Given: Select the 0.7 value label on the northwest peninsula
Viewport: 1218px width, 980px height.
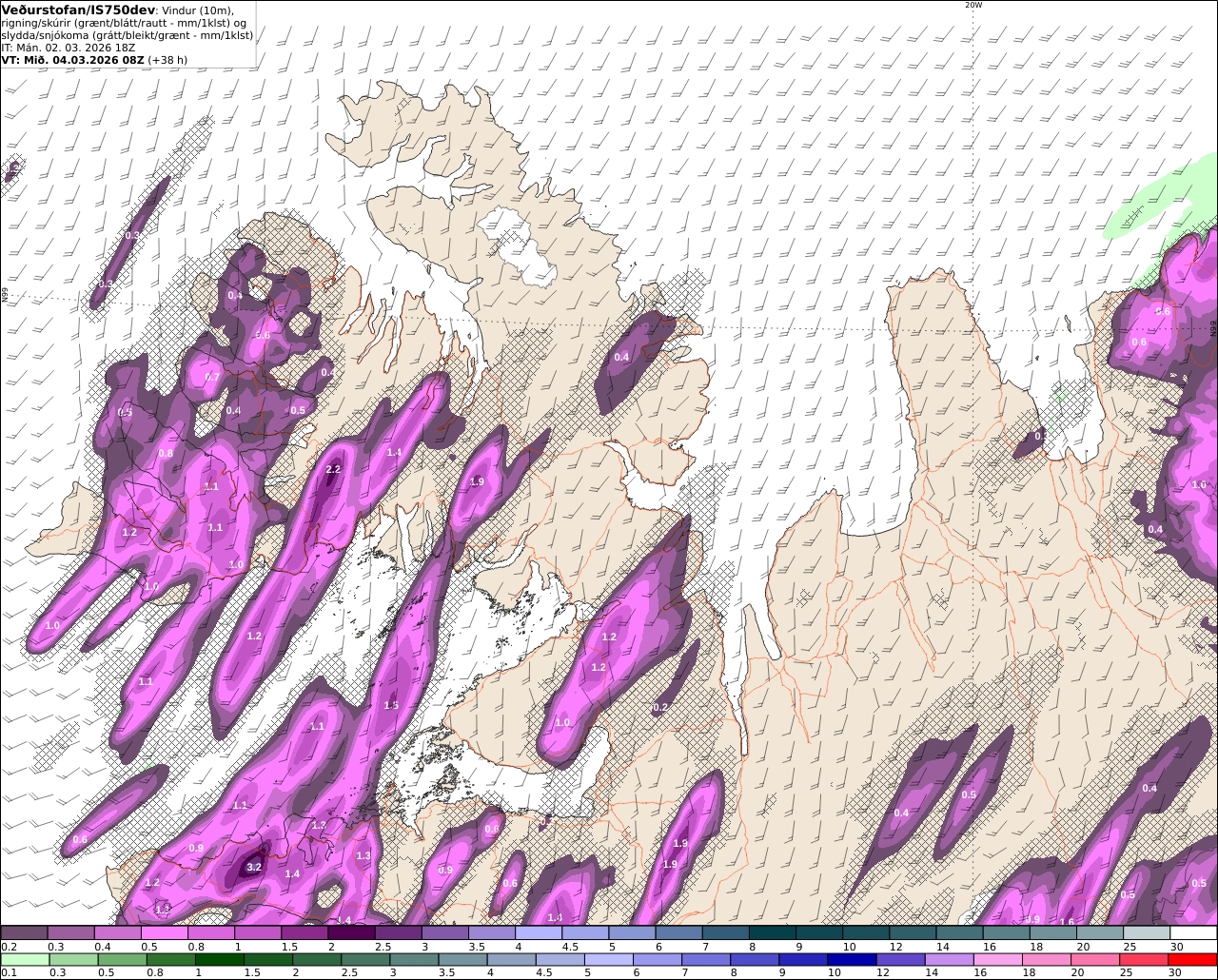Looking at the screenshot, I should coord(212,378).
